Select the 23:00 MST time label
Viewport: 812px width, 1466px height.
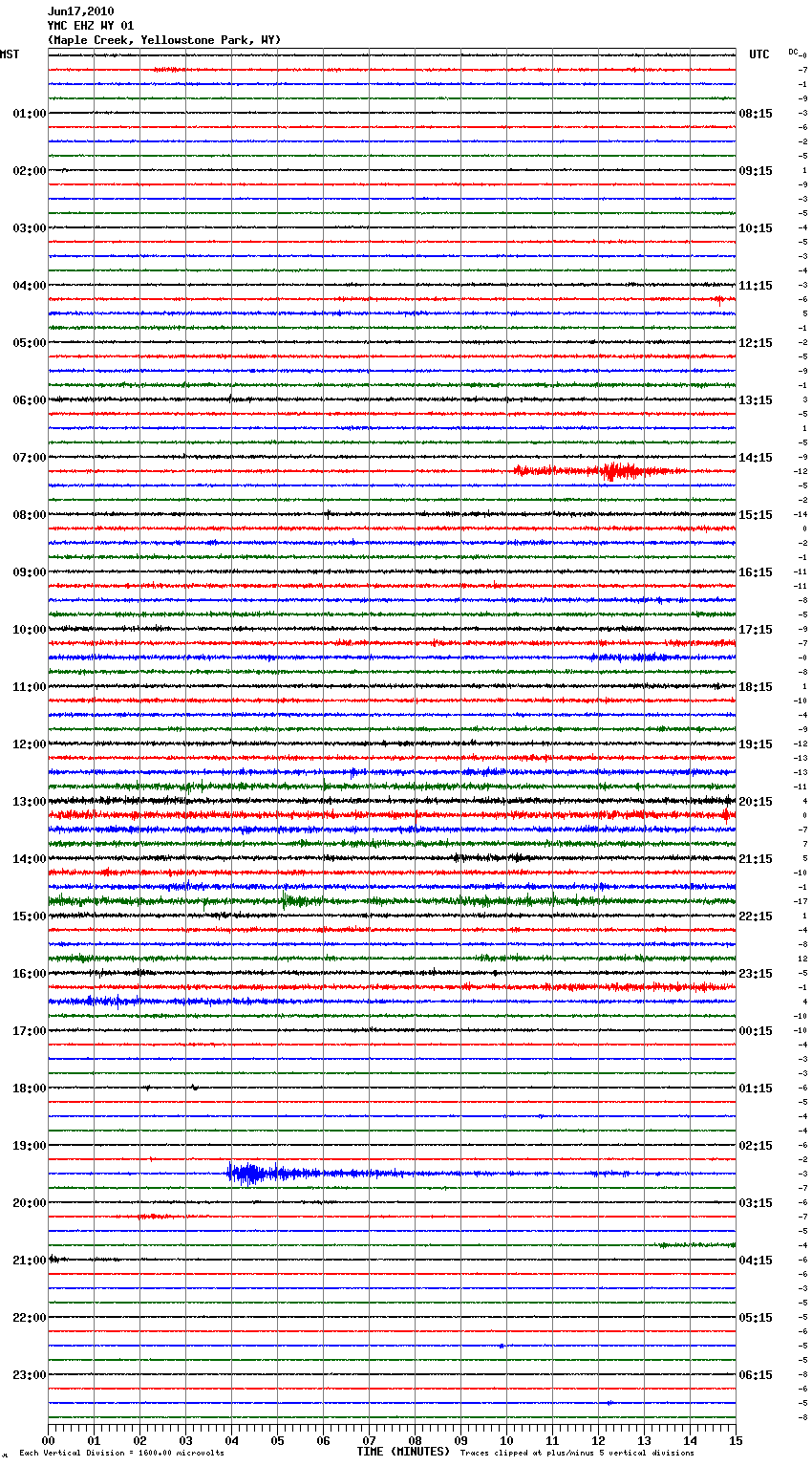pyautogui.click(x=29, y=1375)
